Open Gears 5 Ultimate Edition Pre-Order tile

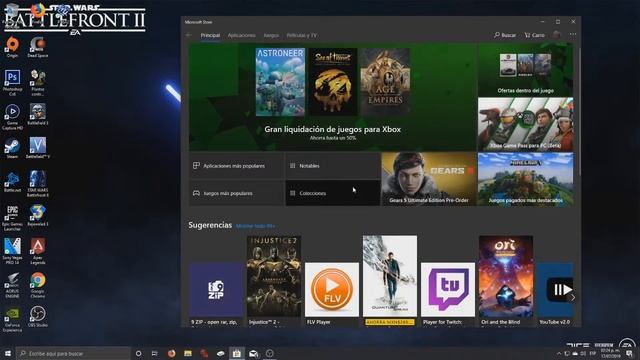click(429, 179)
